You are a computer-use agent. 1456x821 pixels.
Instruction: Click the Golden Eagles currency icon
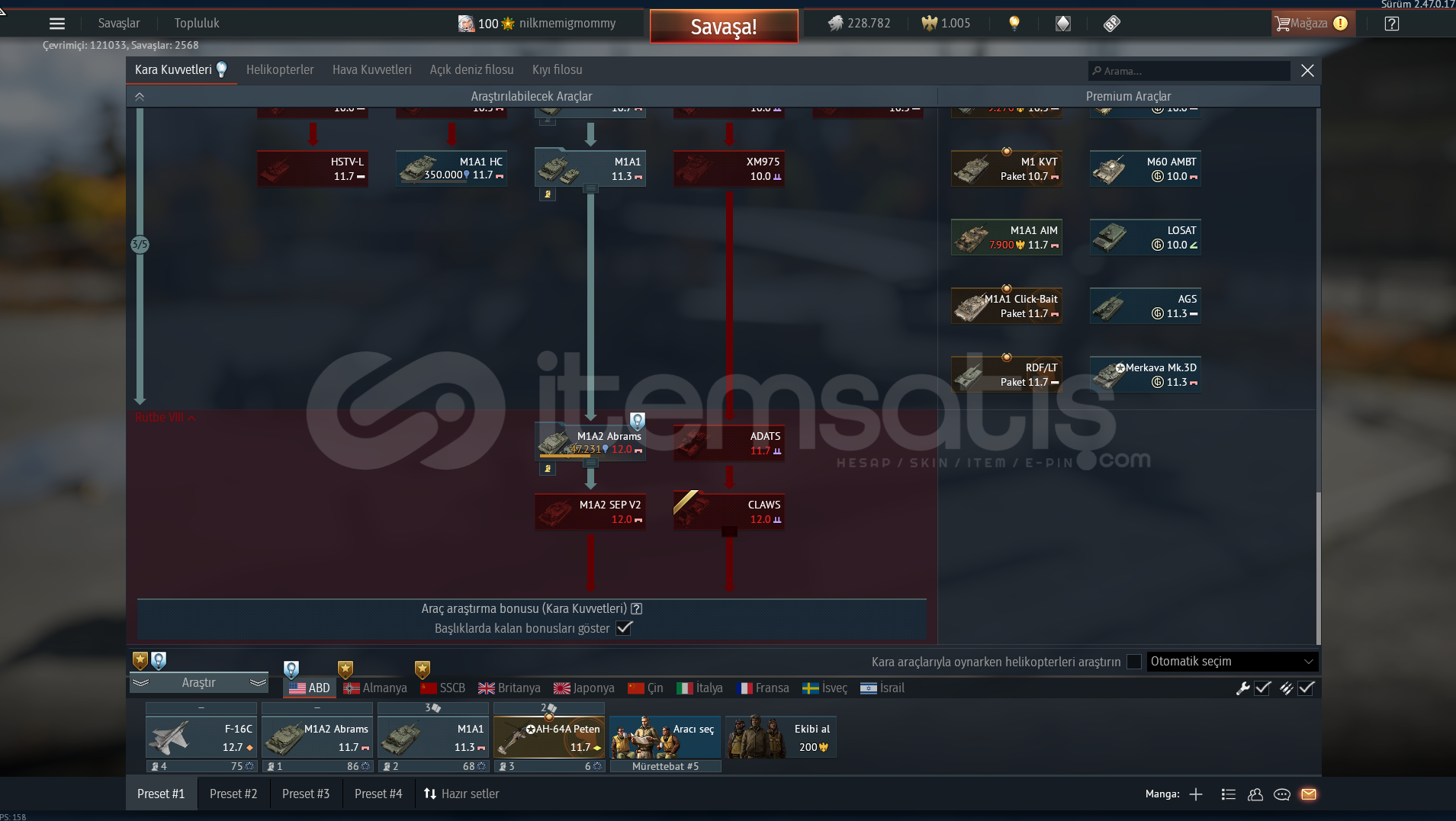pyautogui.click(x=929, y=24)
